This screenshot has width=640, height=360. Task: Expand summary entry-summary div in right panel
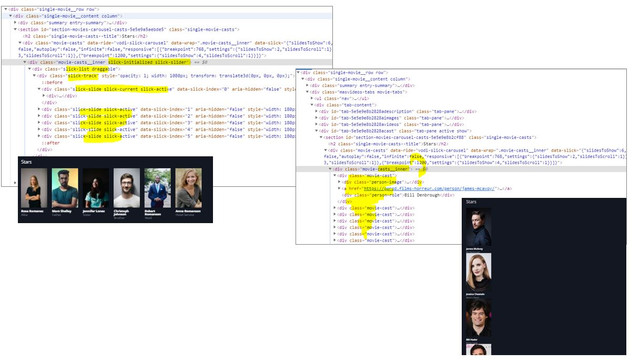click(308, 85)
